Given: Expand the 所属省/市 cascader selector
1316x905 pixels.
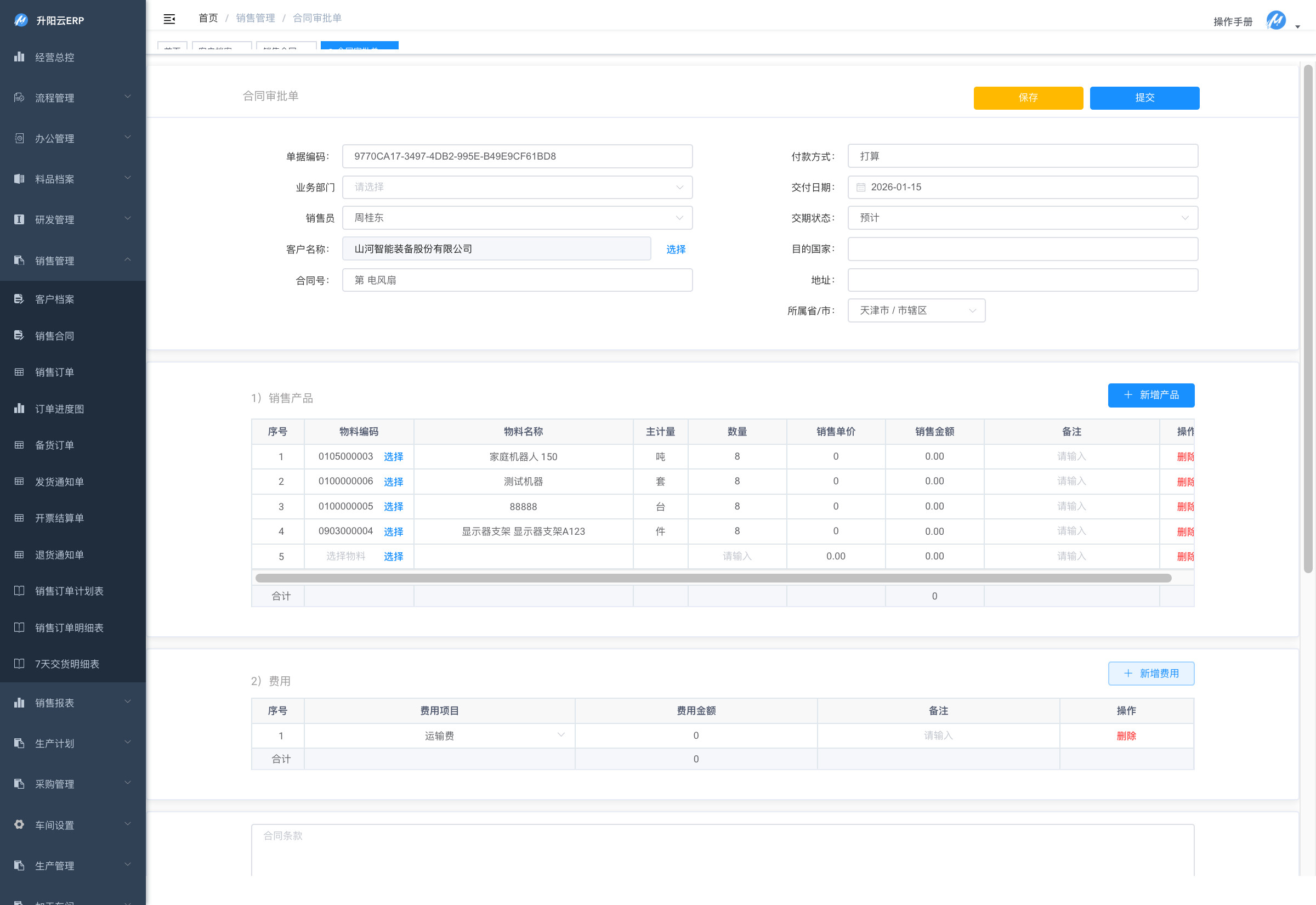Looking at the screenshot, I should [916, 311].
